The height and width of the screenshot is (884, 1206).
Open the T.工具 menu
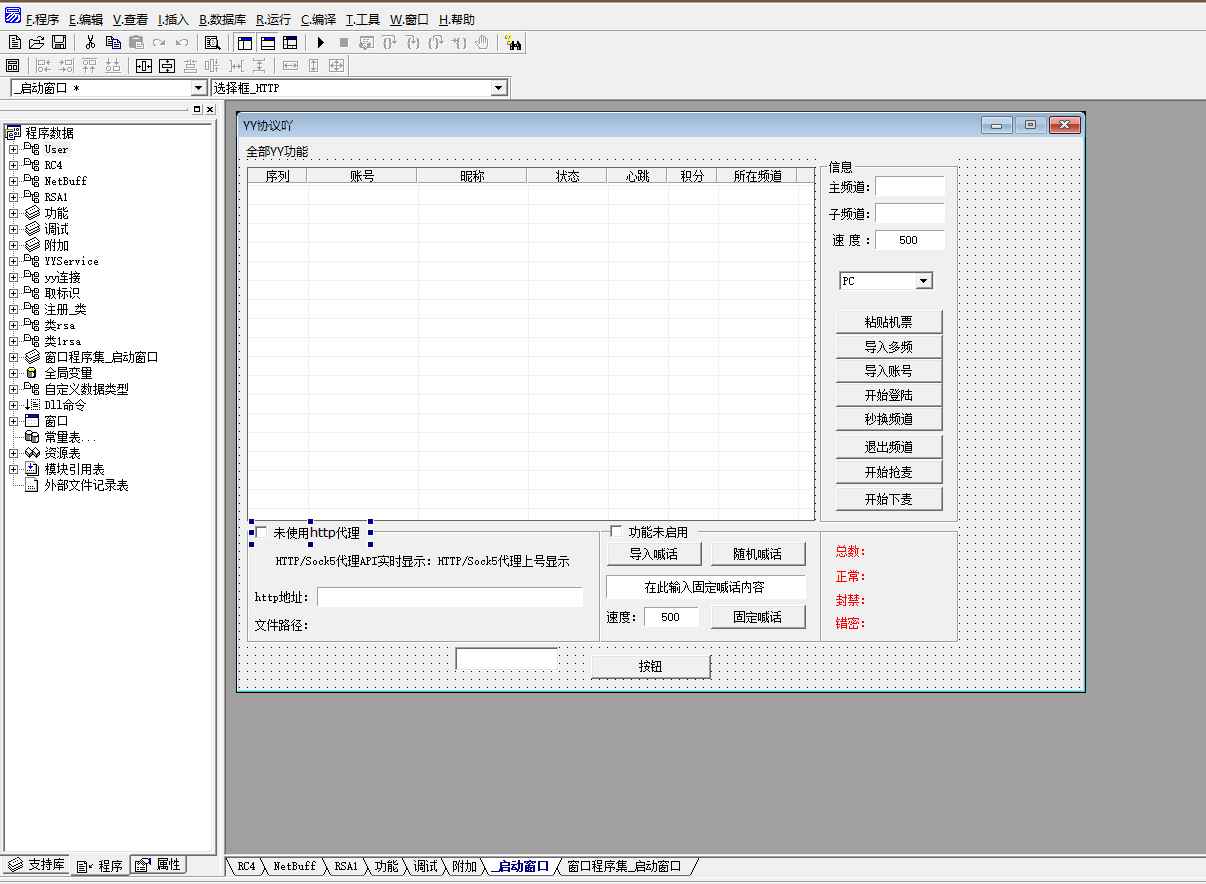pyautogui.click(x=363, y=19)
